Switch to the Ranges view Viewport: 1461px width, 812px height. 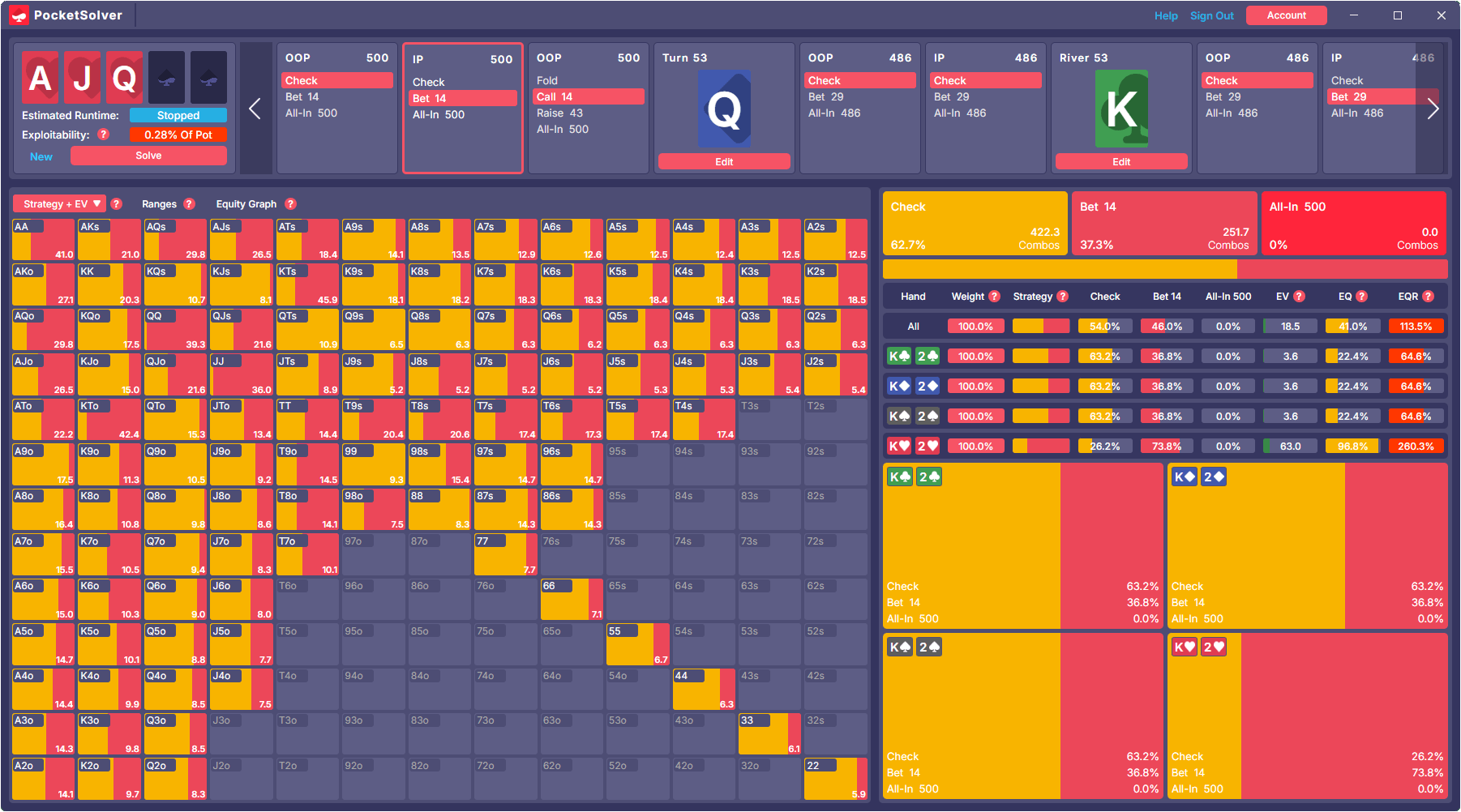pos(160,203)
